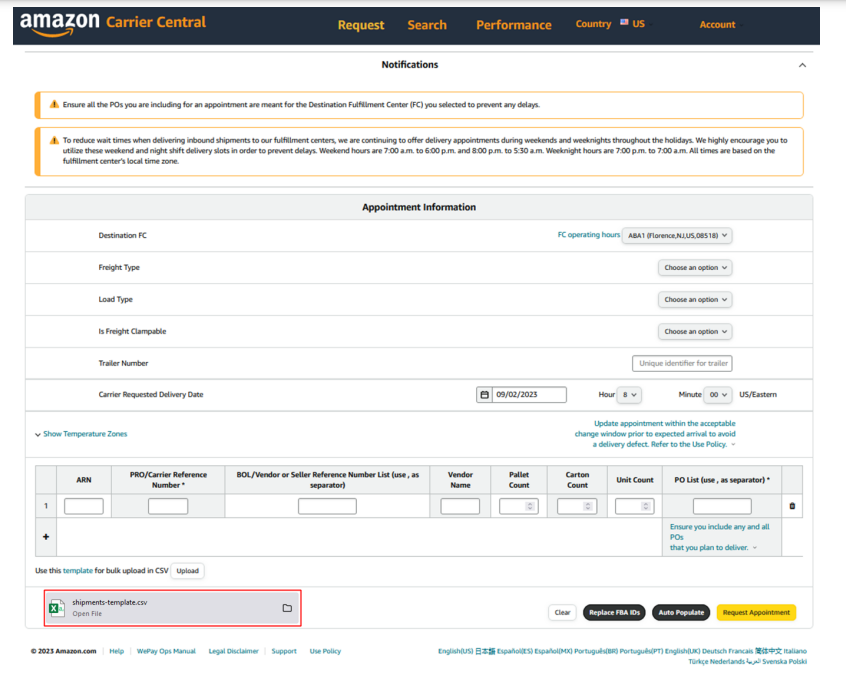
Task: Open the Performance menu
Action: coord(514,25)
